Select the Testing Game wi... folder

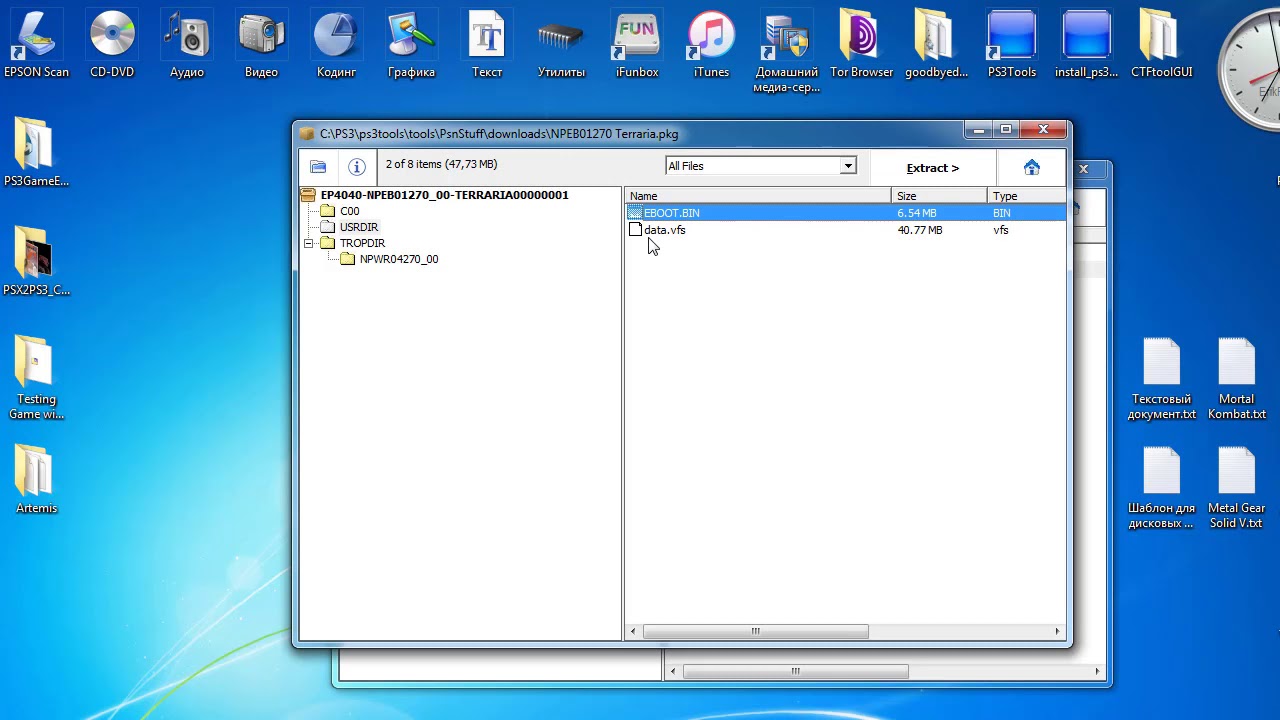pyautogui.click(x=37, y=378)
